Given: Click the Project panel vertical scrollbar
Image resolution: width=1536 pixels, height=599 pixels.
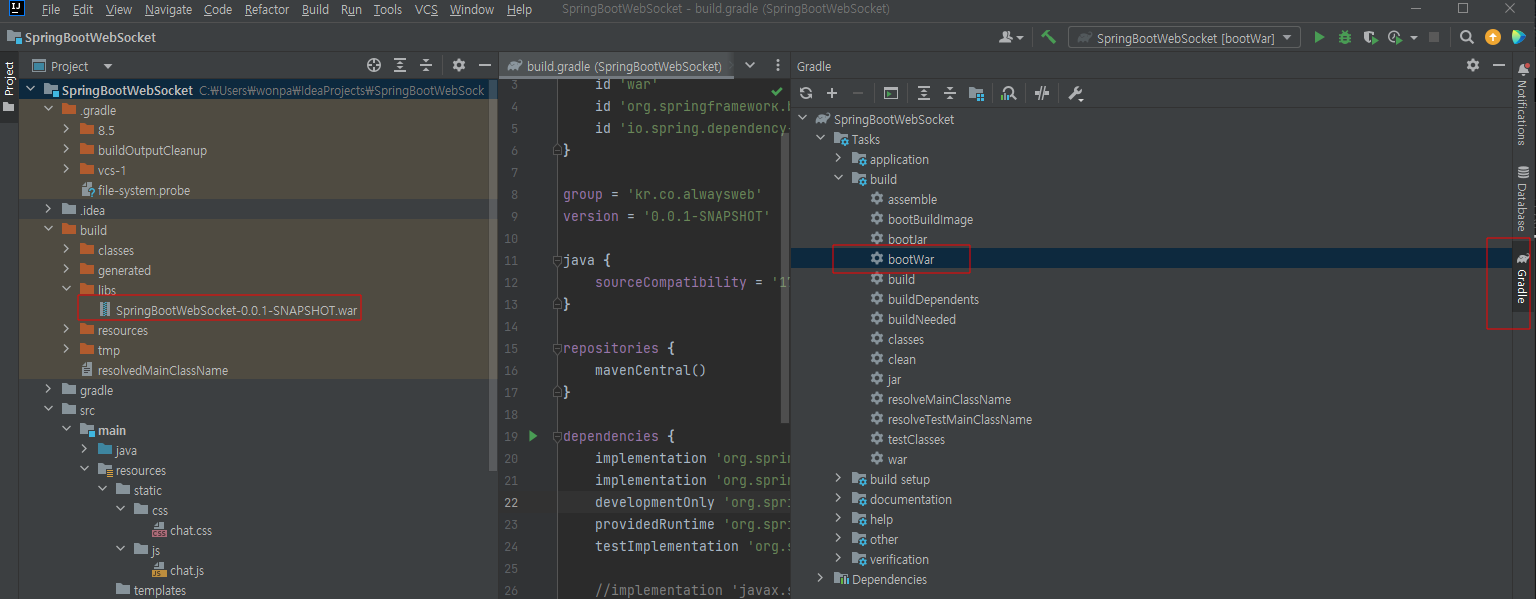Looking at the screenshot, I should click(492, 275).
